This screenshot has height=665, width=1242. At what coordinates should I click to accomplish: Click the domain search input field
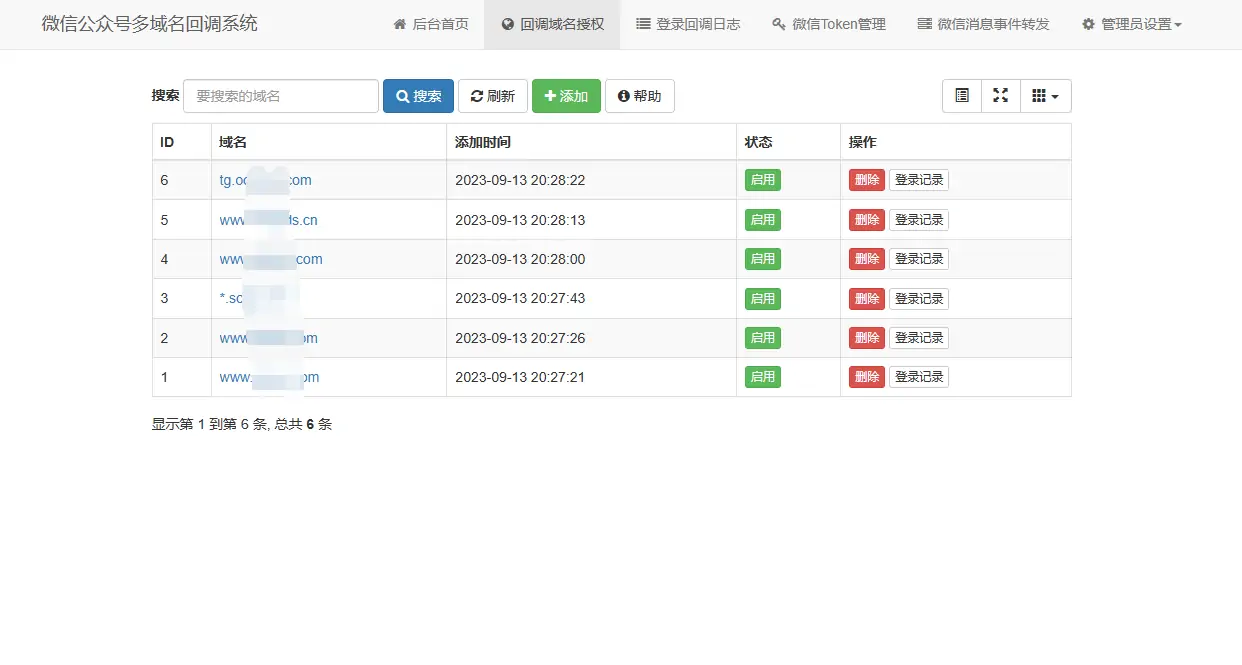click(x=280, y=95)
